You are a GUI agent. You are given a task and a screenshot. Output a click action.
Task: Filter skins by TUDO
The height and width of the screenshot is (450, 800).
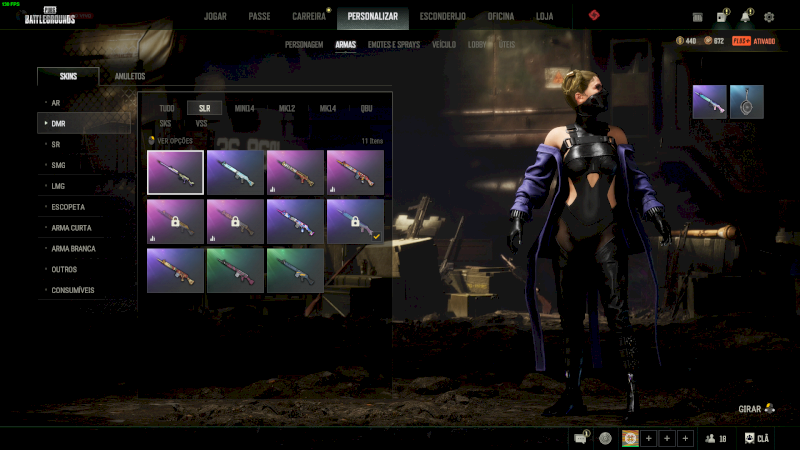pos(167,108)
